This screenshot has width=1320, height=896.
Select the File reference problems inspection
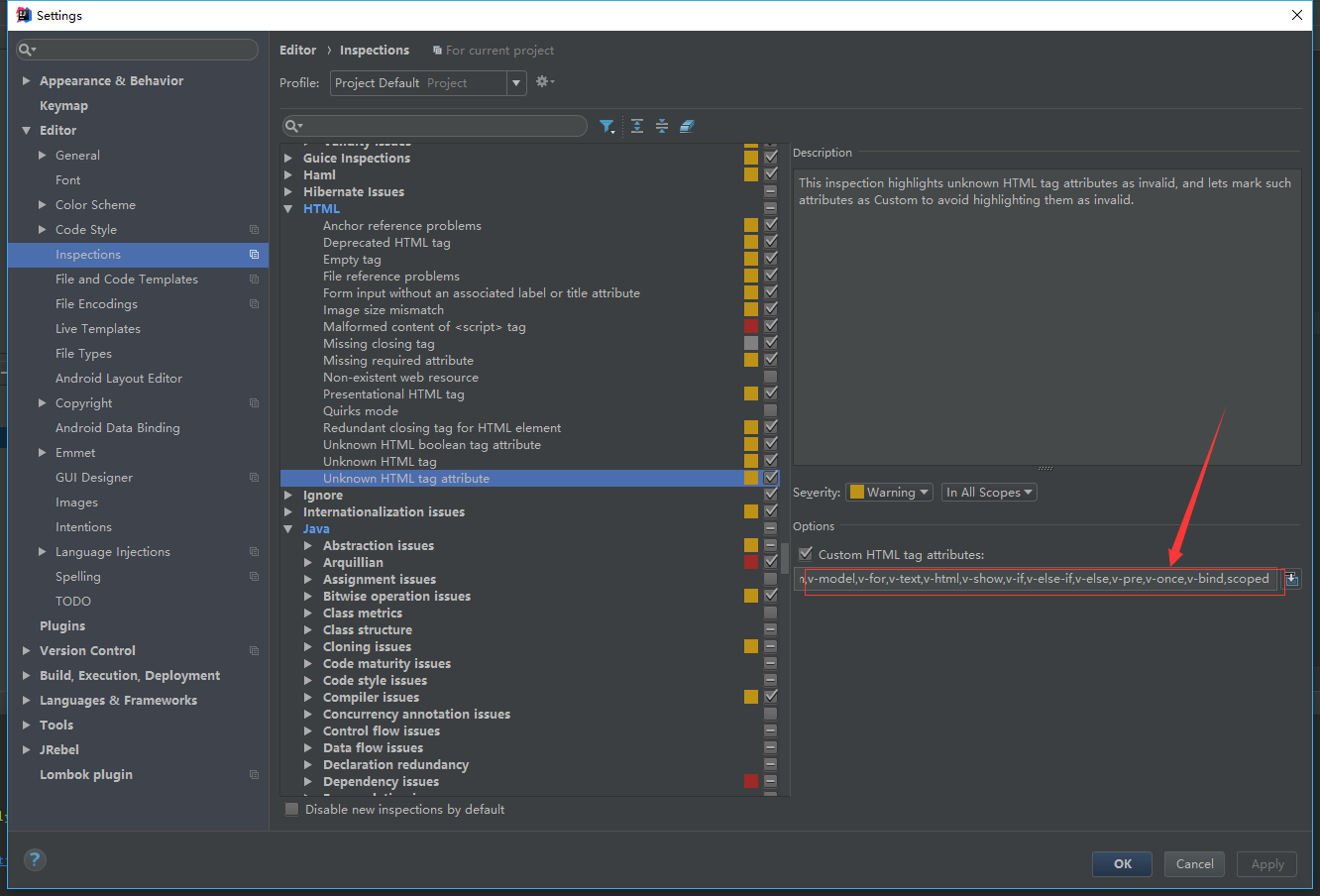pos(391,277)
